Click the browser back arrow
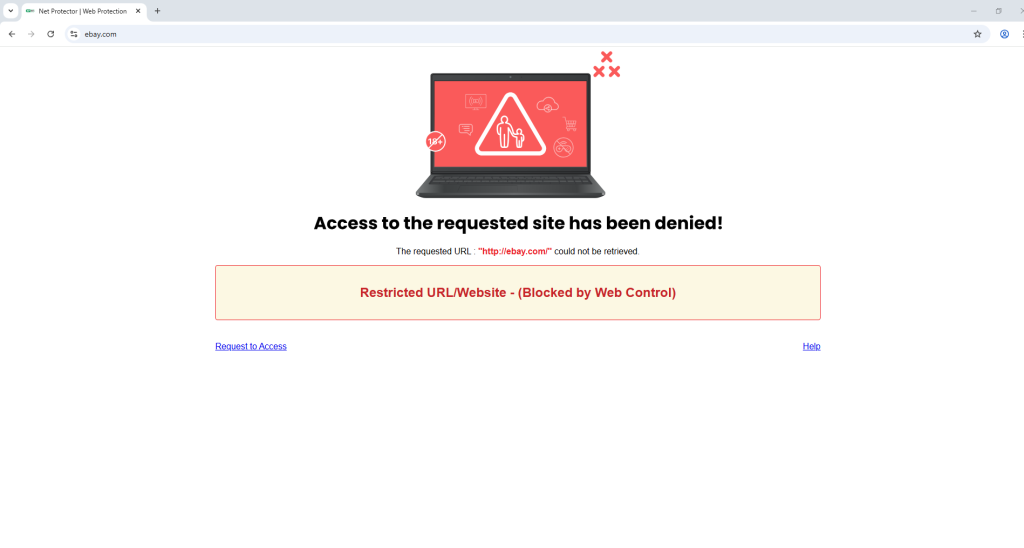1024x548 pixels. point(12,34)
